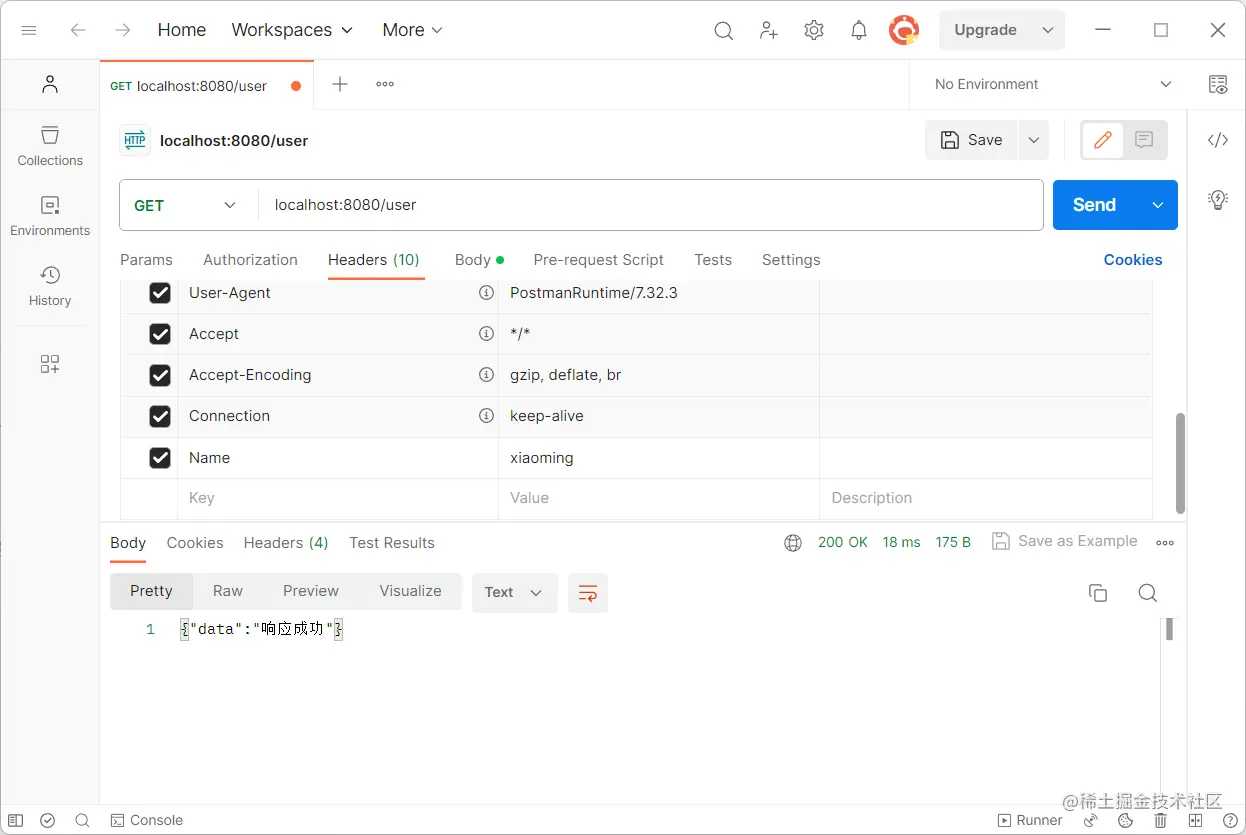Open the code snippet icon
This screenshot has width=1246, height=835.
coord(1218,140)
